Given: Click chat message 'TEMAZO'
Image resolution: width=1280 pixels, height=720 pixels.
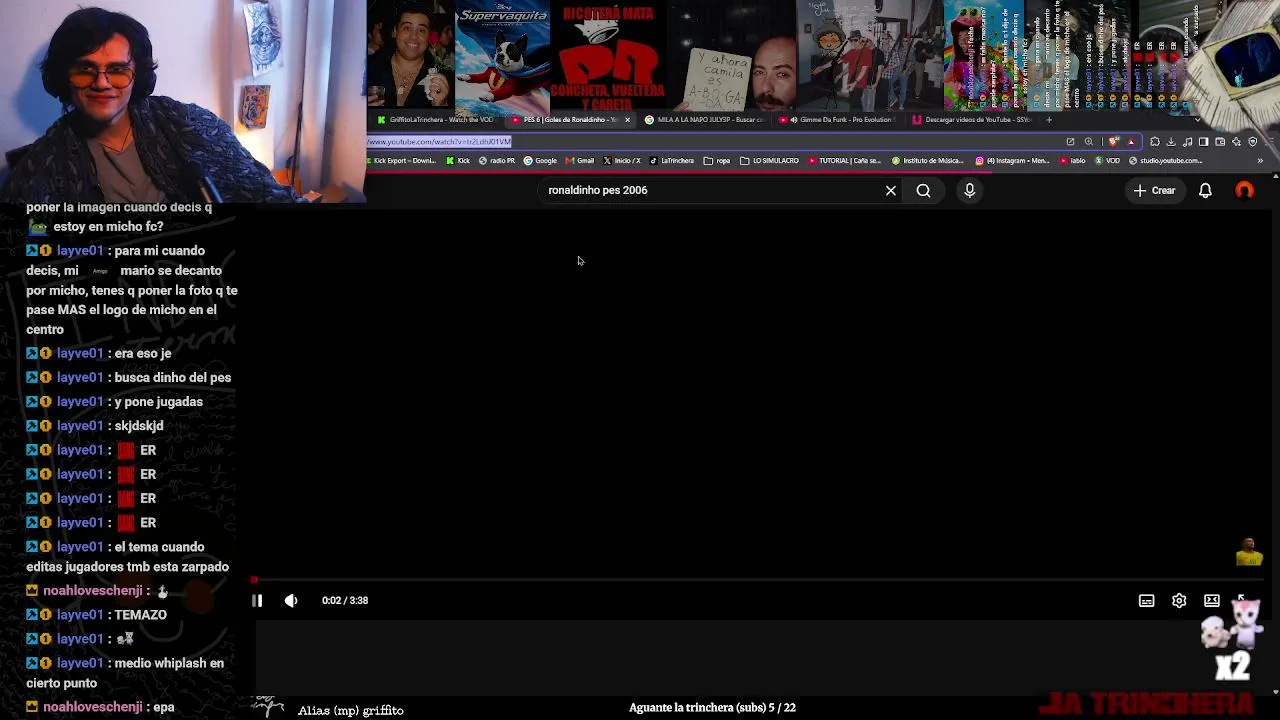Looking at the screenshot, I should point(140,615).
